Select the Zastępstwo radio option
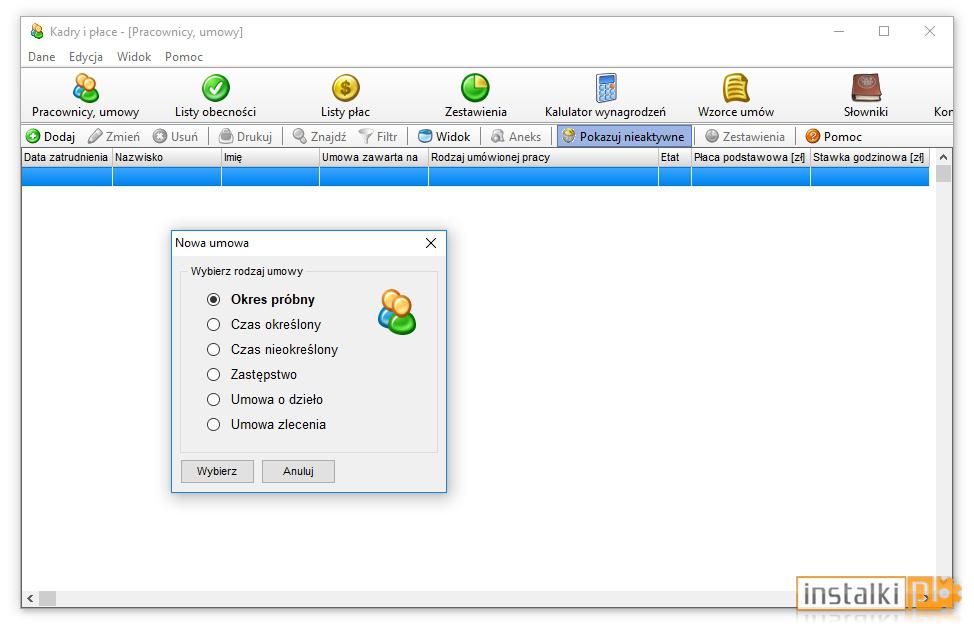The height and width of the screenshot is (631, 974). 213,375
